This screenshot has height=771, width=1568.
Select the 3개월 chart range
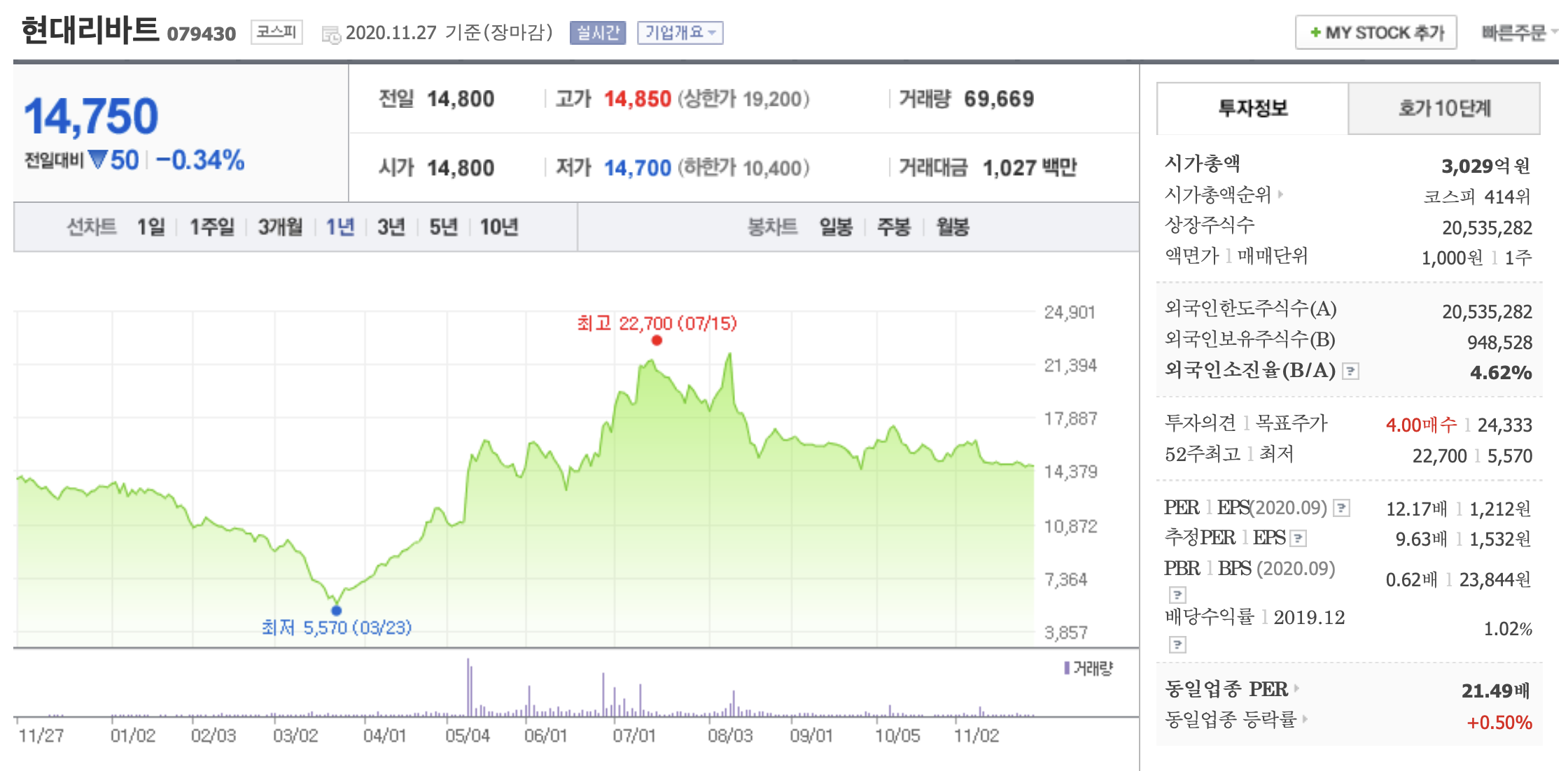click(x=280, y=227)
